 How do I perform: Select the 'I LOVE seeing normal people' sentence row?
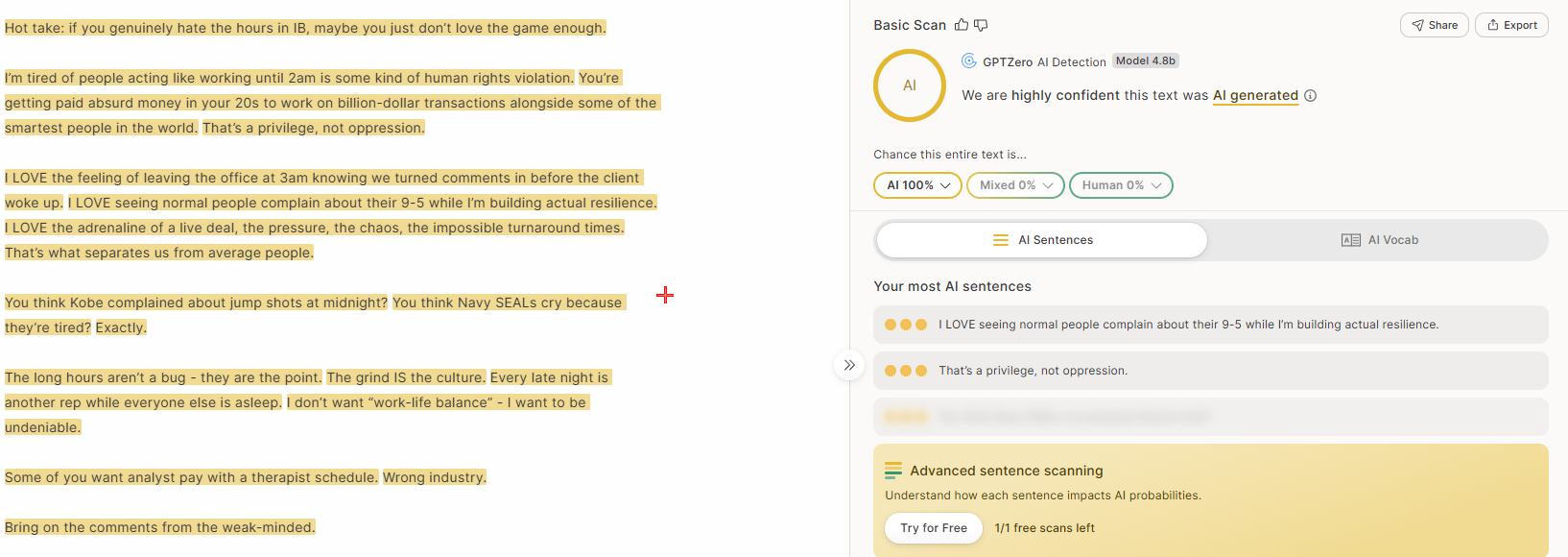coord(1211,325)
